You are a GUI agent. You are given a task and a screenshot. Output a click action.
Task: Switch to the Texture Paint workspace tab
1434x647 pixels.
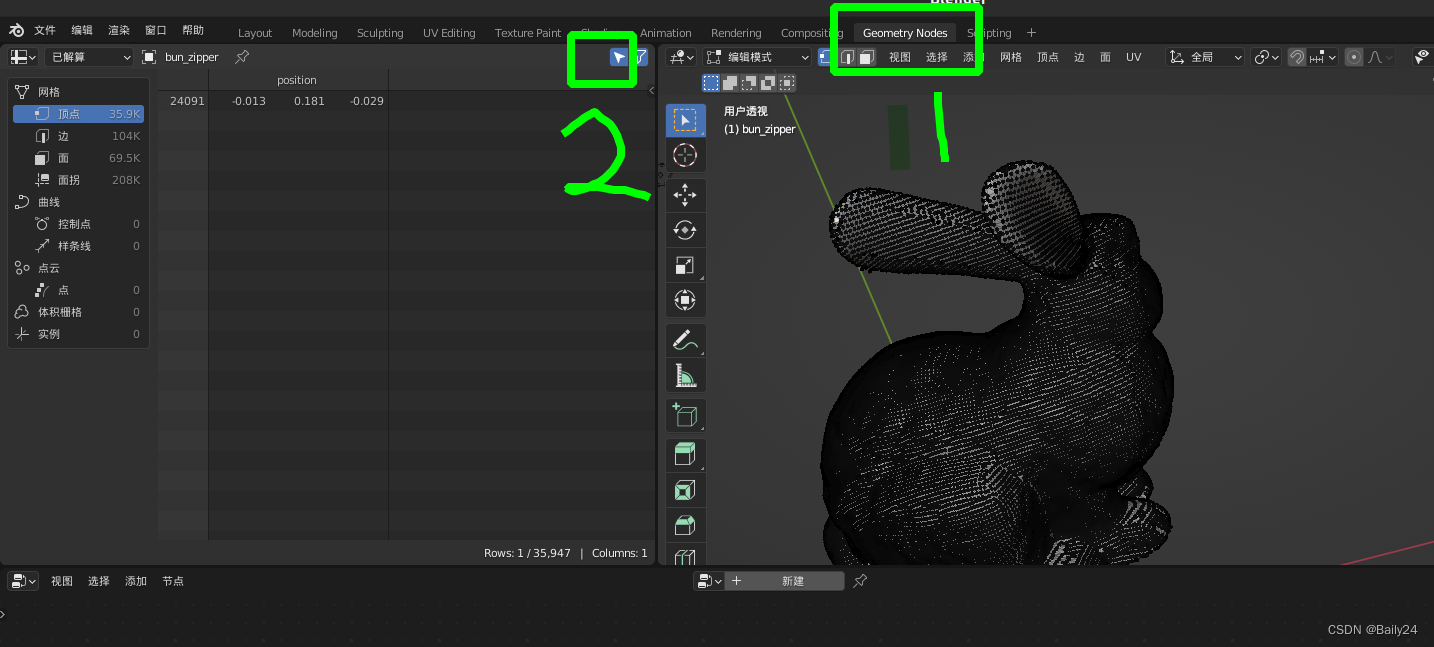[528, 33]
